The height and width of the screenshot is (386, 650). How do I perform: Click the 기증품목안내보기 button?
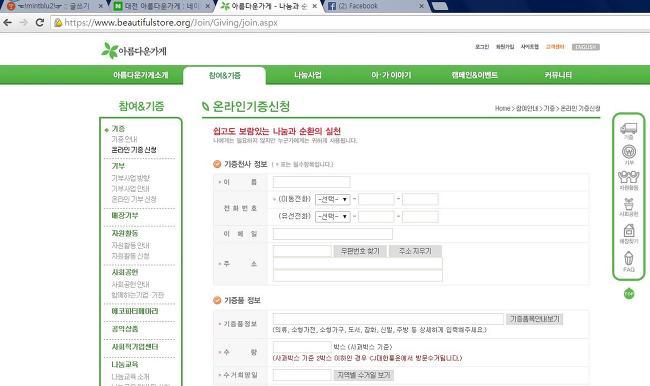[534, 319]
